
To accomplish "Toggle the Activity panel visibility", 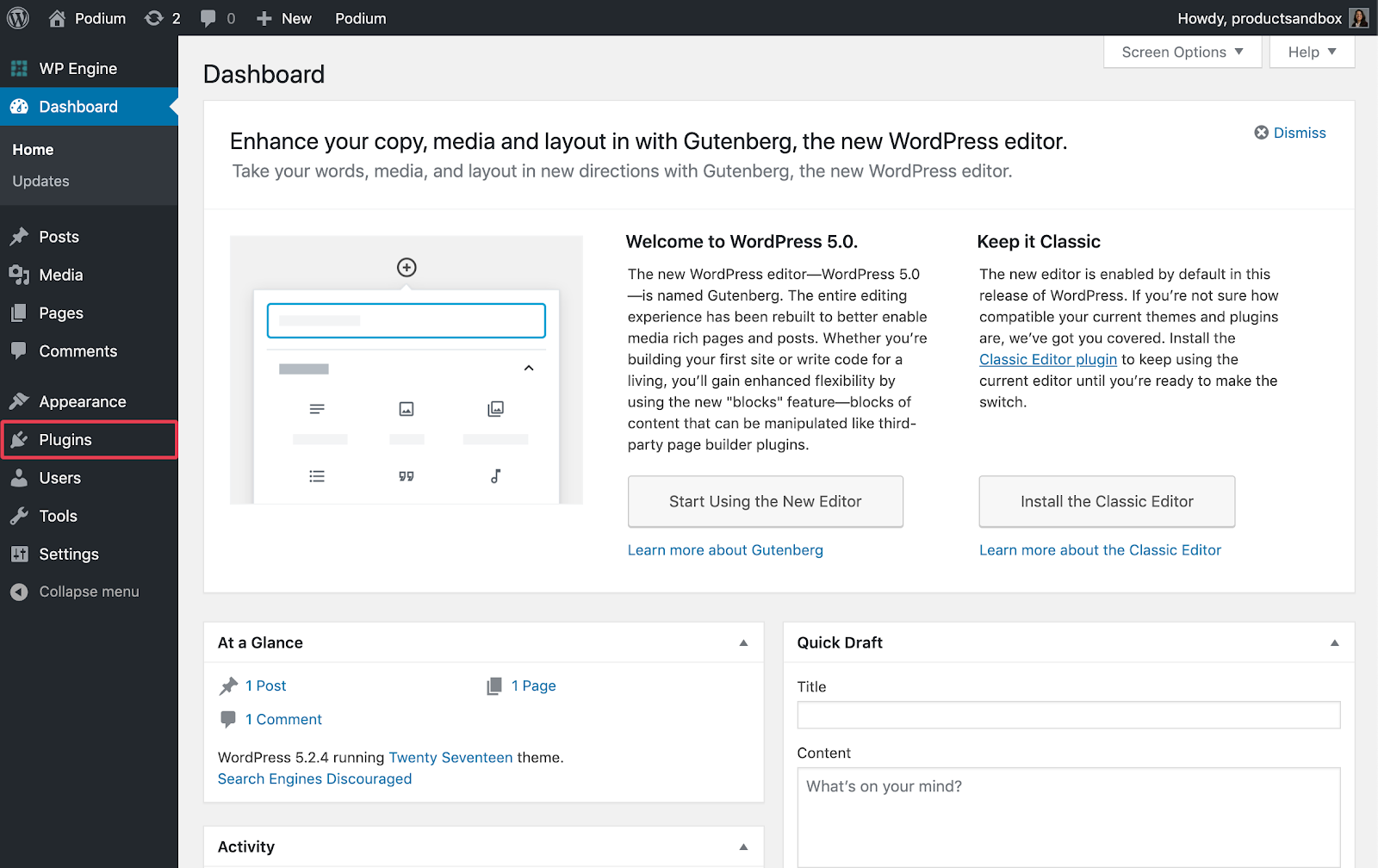I will click(742, 846).
